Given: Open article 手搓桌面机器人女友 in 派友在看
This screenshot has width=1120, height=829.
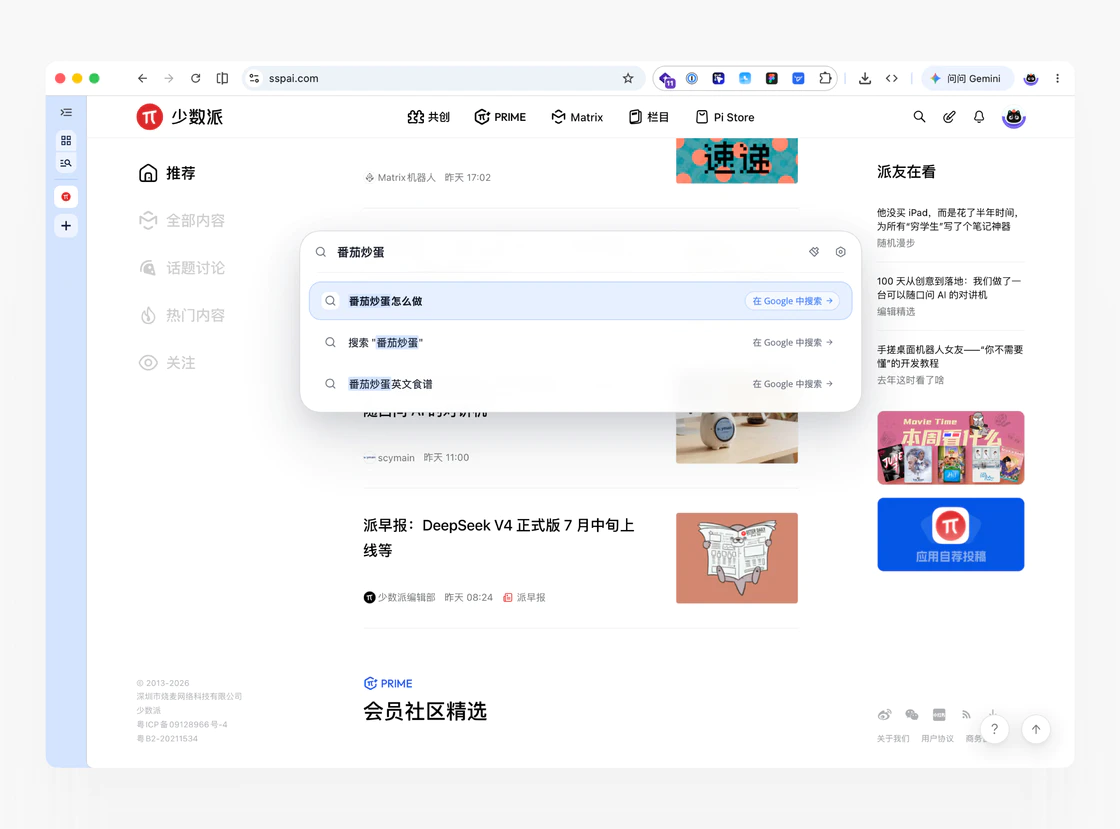Looking at the screenshot, I should [x=950, y=356].
